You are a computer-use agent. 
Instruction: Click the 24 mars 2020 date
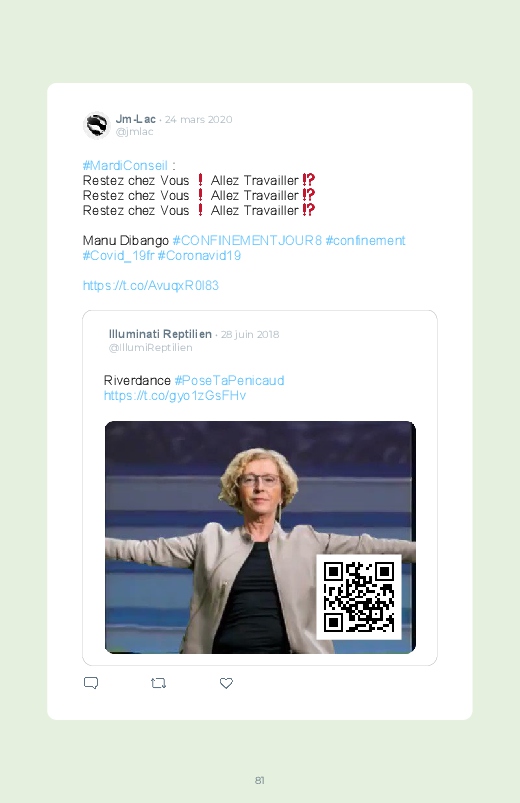198,119
